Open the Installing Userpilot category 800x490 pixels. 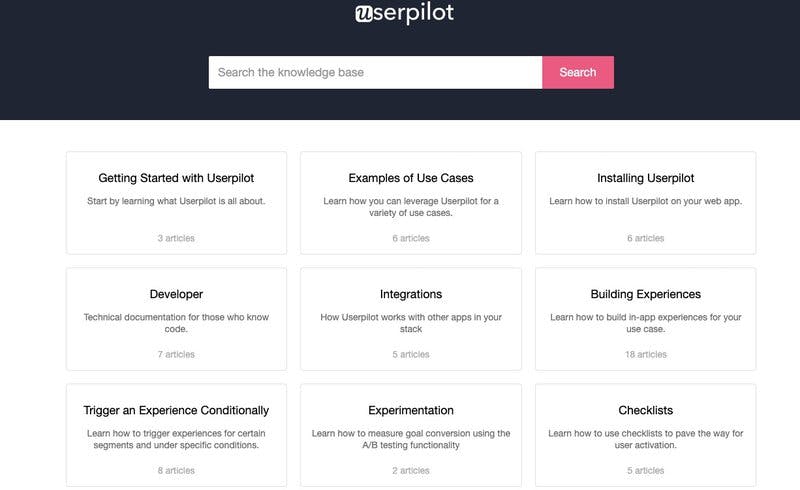[x=645, y=178]
